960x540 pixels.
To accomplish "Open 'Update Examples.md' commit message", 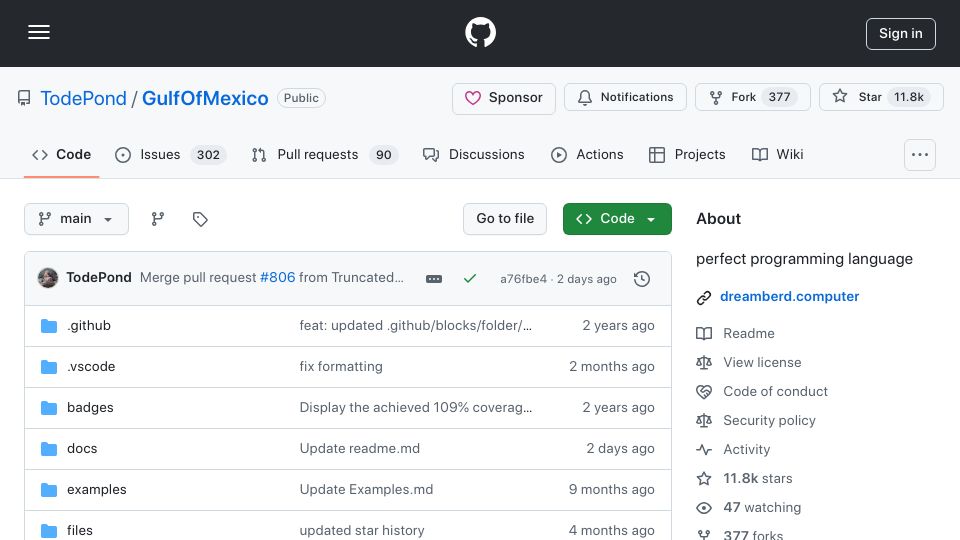I will pos(366,490).
